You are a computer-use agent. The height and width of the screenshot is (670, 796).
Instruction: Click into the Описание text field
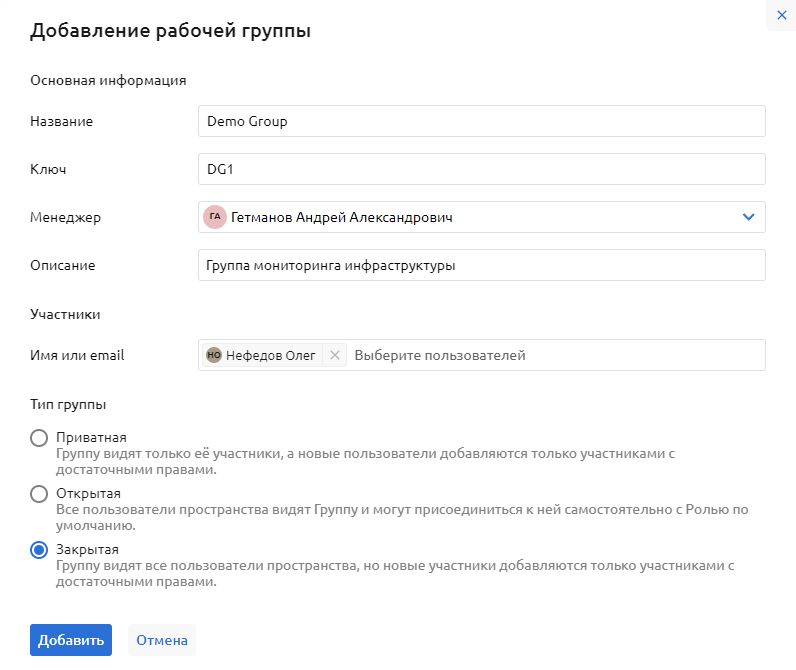pyautogui.click(x=482, y=265)
